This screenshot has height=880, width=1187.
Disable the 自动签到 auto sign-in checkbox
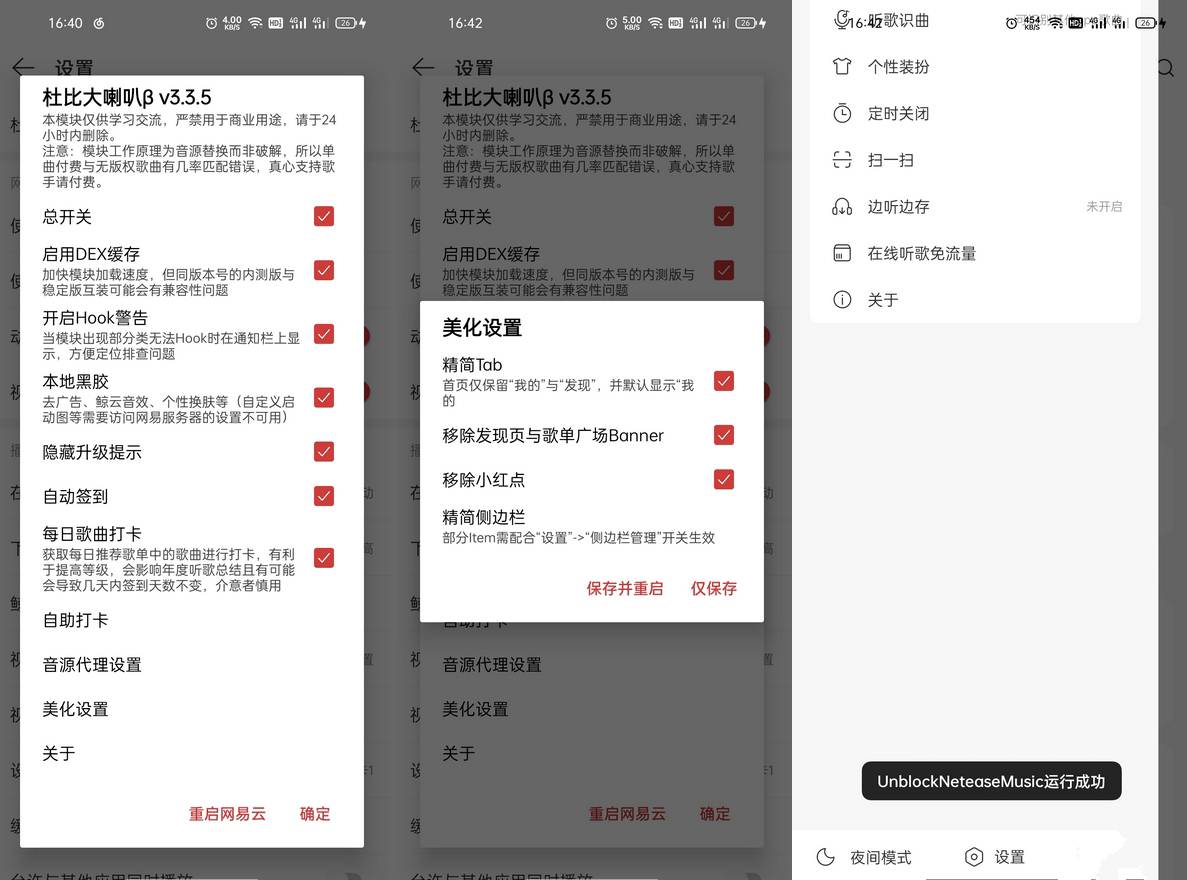tap(323, 496)
